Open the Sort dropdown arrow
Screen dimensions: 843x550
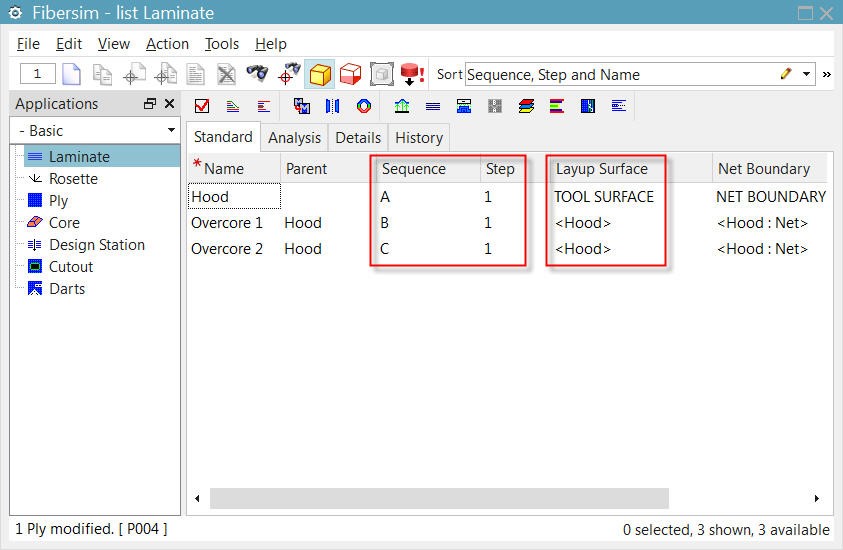pyautogui.click(x=807, y=75)
